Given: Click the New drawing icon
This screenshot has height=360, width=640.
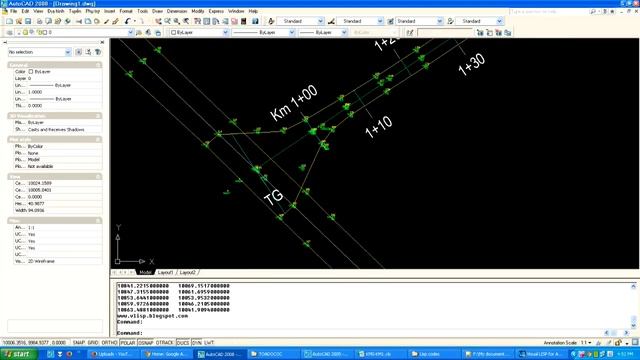Looking at the screenshot, I should pyautogui.click(x=9, y=21).
